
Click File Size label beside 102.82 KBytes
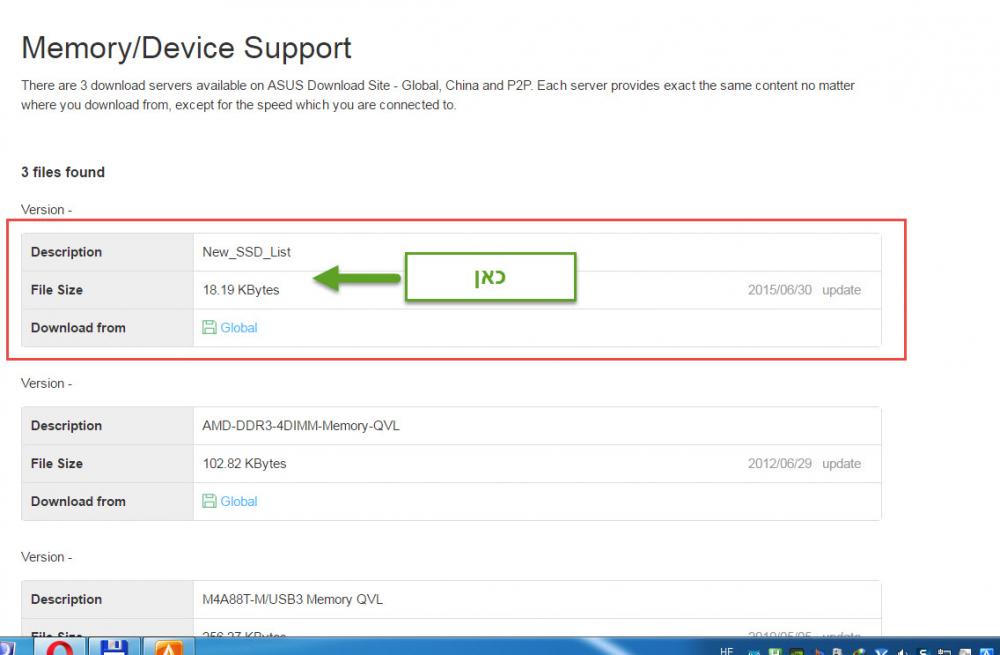point(57,464)
